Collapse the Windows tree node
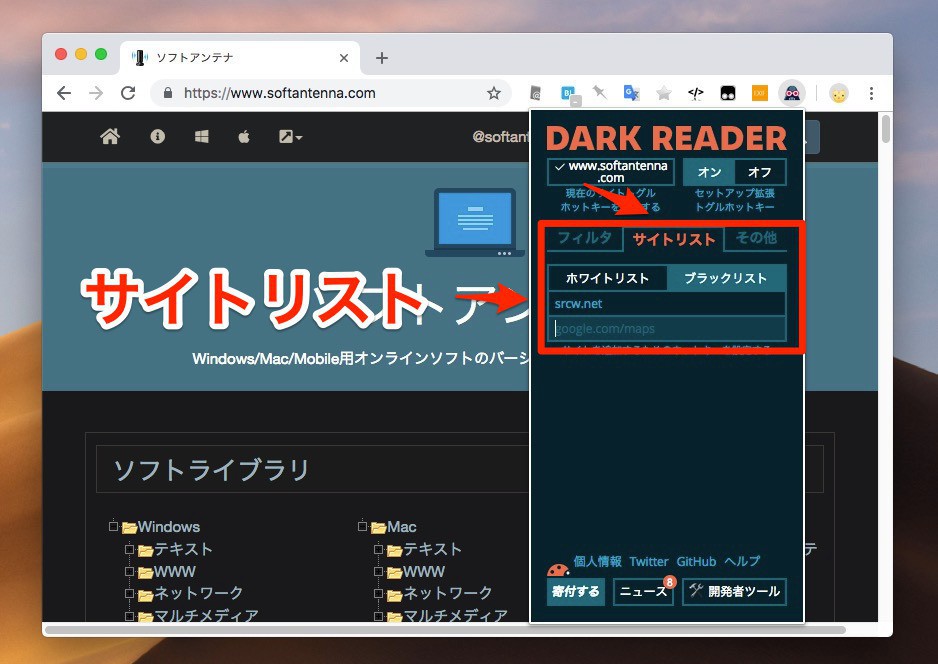 click(113, 526)
